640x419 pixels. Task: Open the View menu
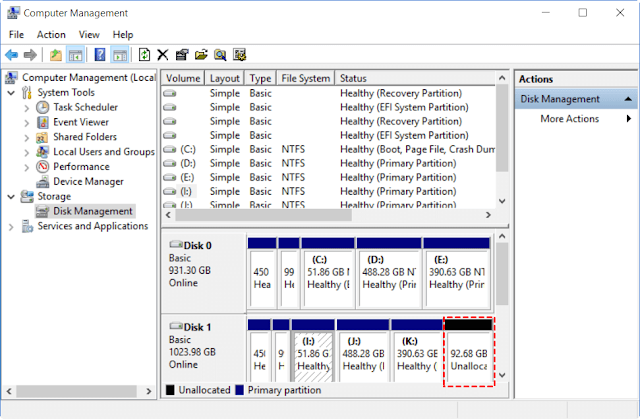(x=89, y=35)
